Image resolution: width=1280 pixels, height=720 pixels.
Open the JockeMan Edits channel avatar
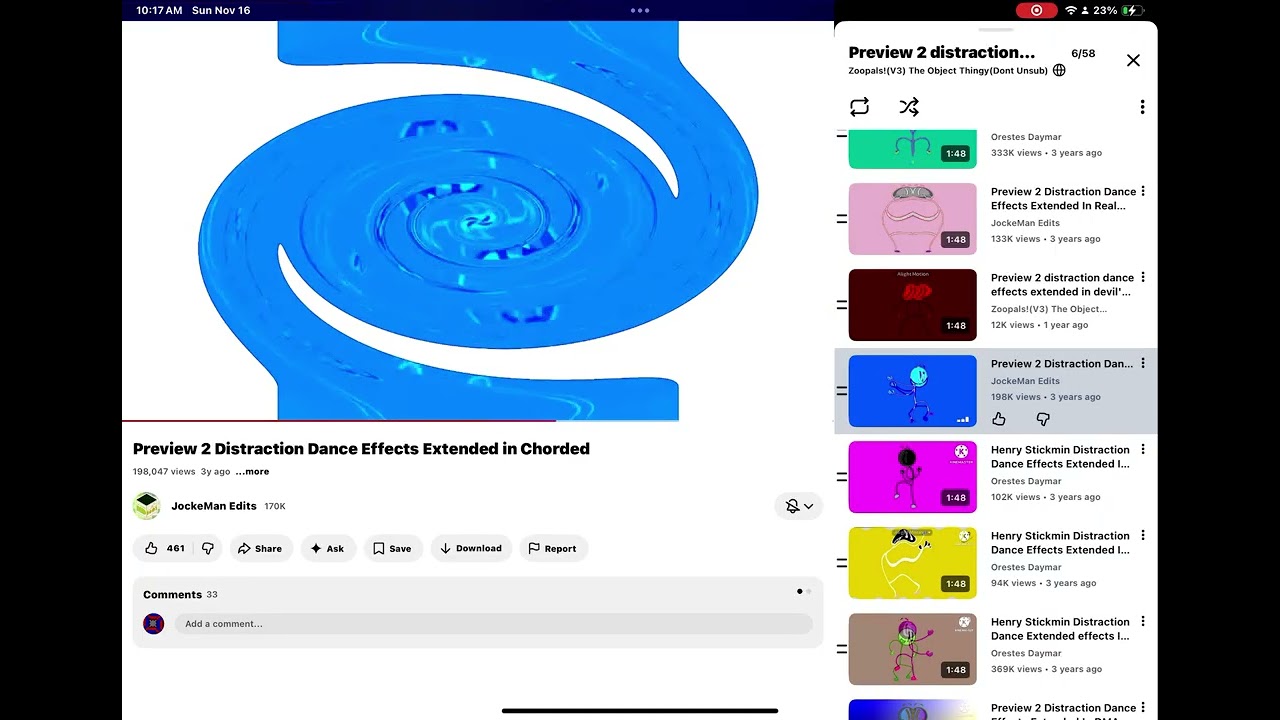tap(147, 506)
